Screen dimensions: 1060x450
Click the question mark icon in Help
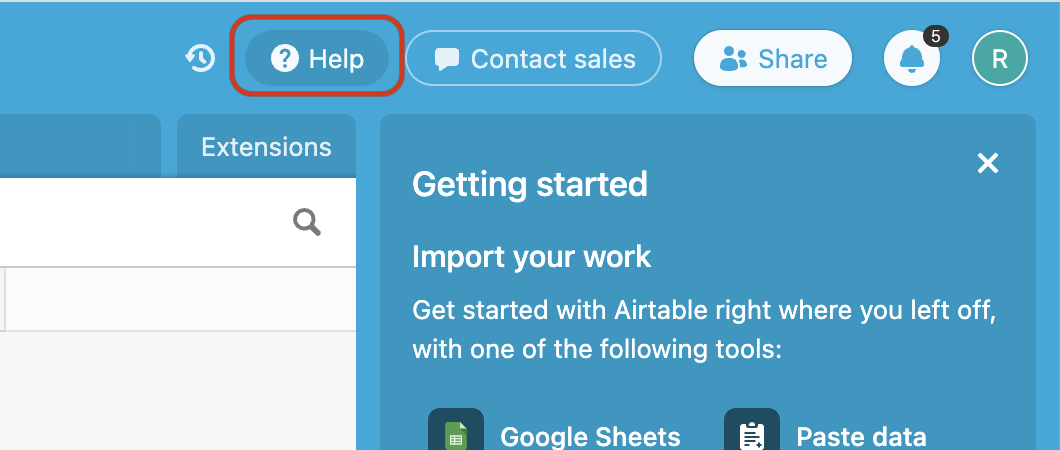[x=285, y=59]
